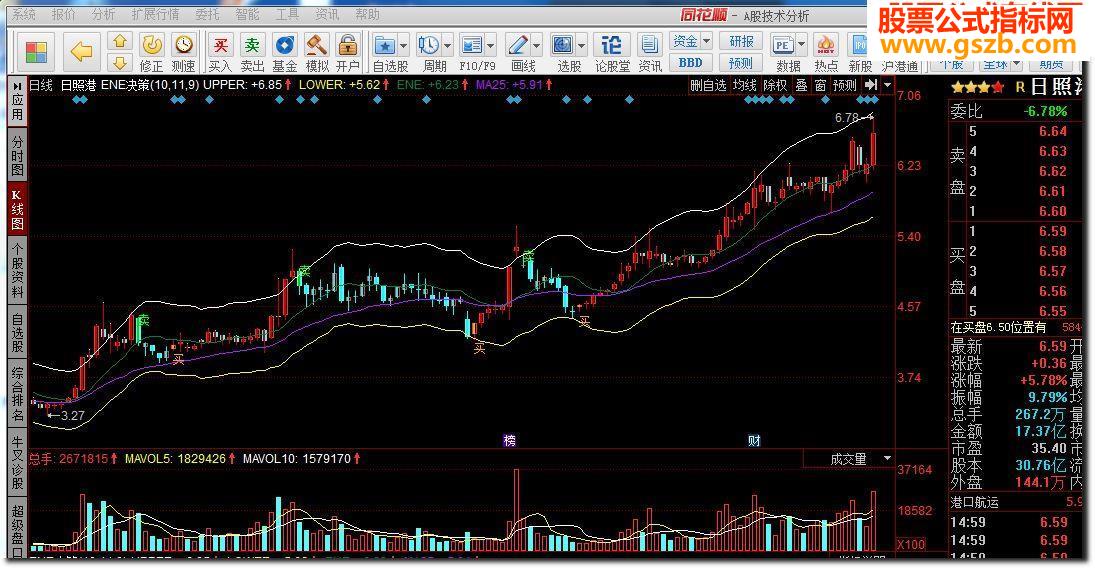
Task: Click the 修正 correction icon
Action: pos(152,53)
